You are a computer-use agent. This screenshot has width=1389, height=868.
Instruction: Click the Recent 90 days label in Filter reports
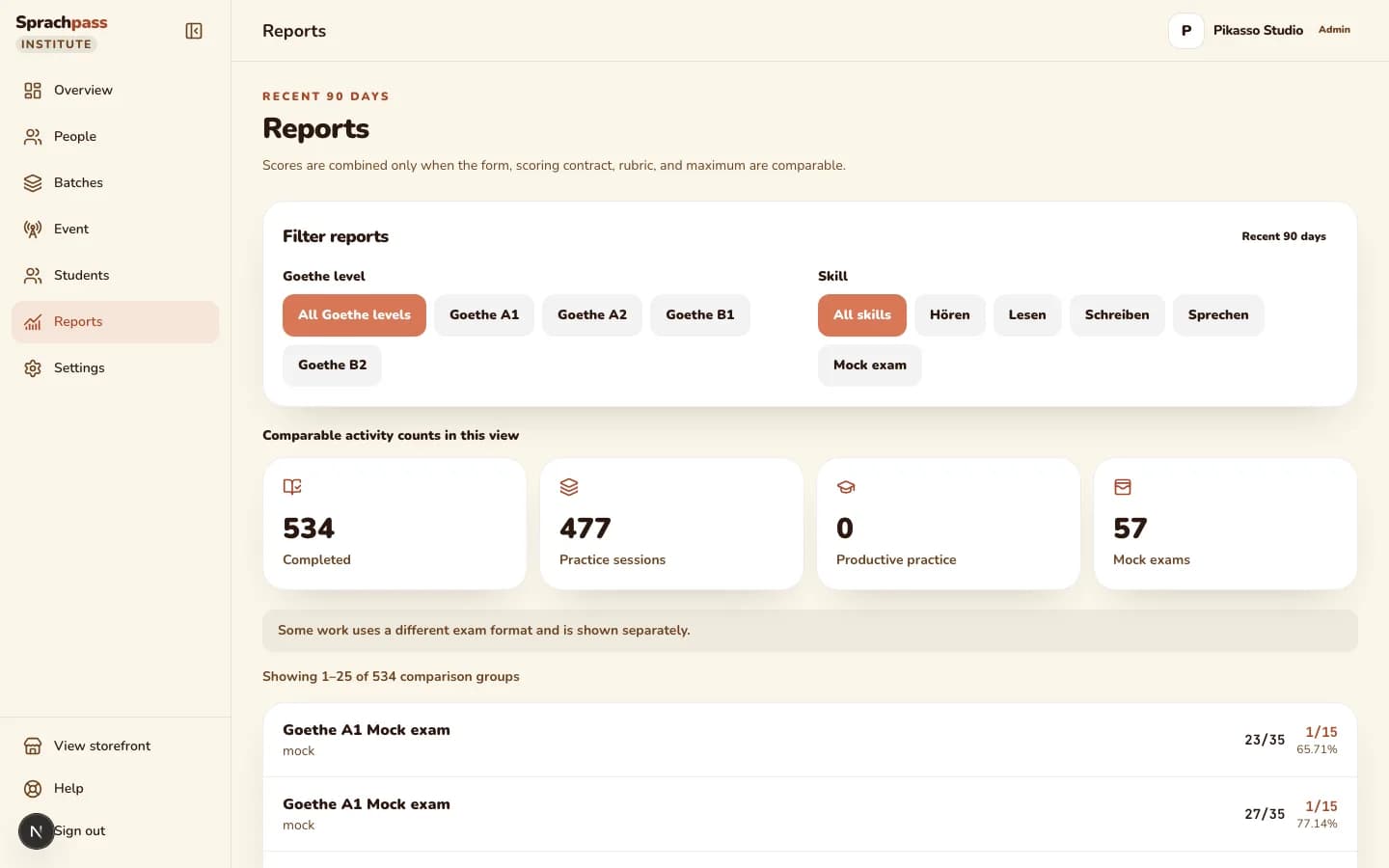pos(1284,236)
